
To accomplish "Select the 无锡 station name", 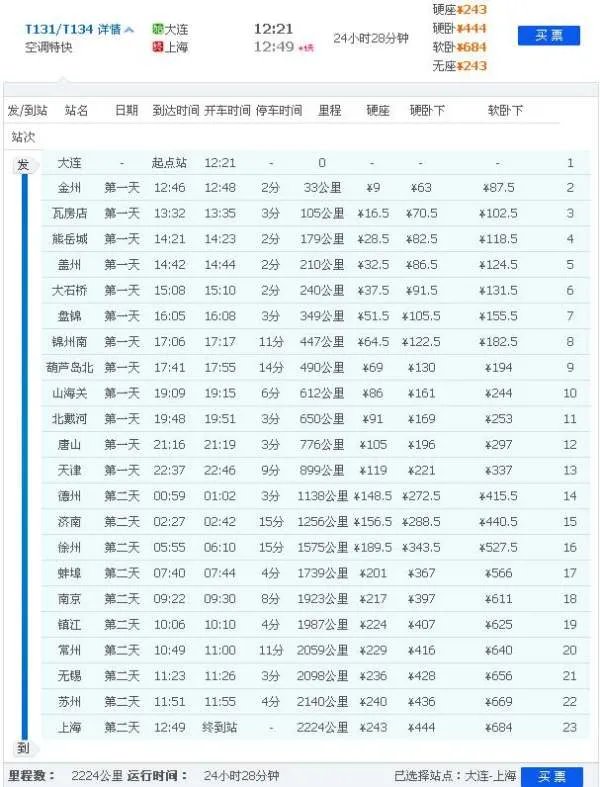I will (69, 676).
